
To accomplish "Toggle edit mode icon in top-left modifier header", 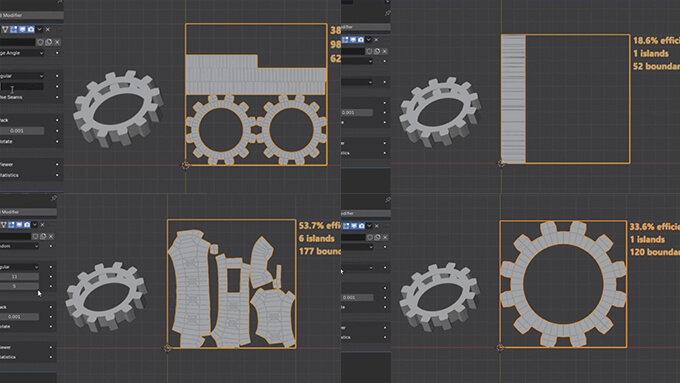I will point(13,29).
